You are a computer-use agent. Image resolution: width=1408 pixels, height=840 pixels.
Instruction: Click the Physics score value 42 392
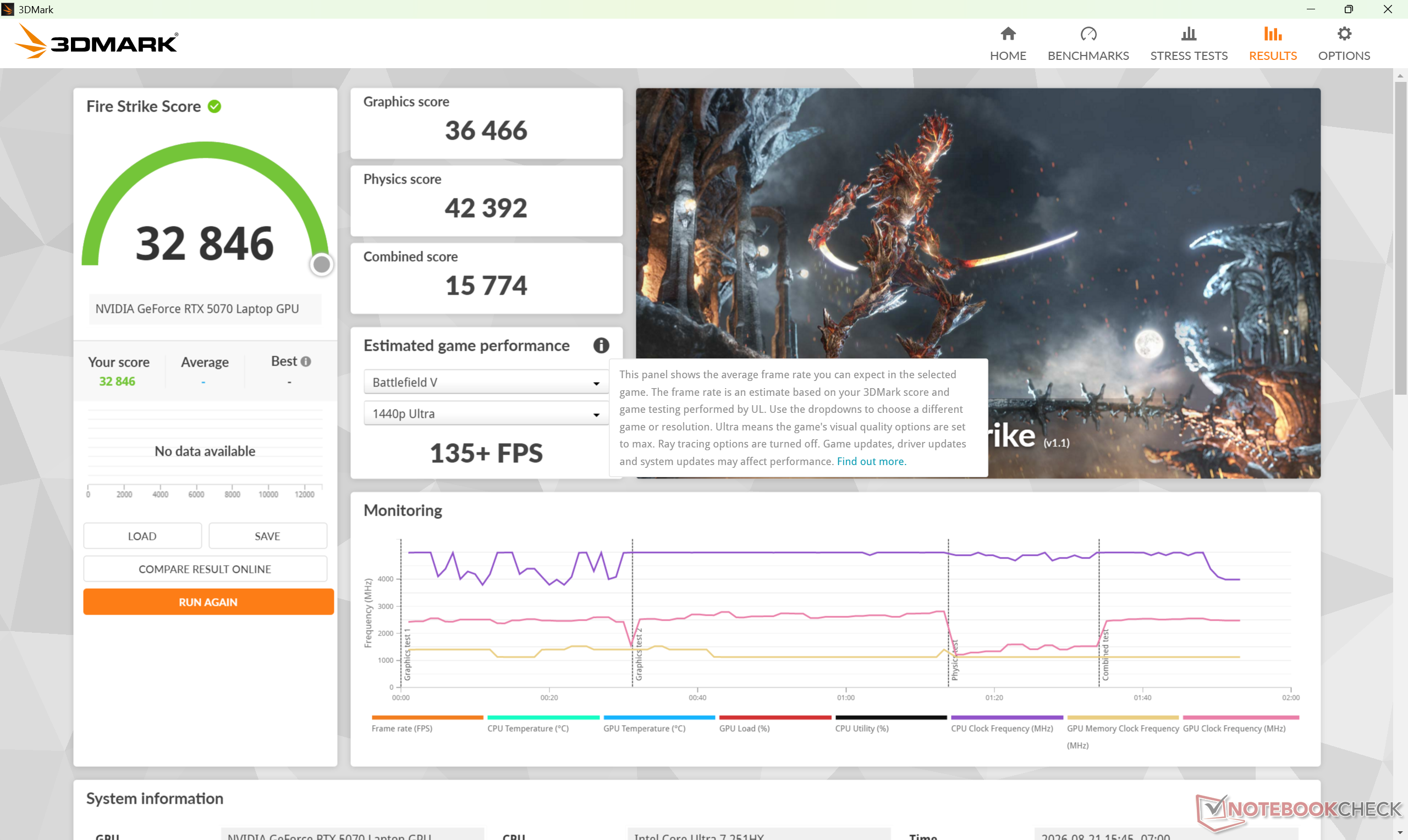pyautogui.click(x=486, y=208)
